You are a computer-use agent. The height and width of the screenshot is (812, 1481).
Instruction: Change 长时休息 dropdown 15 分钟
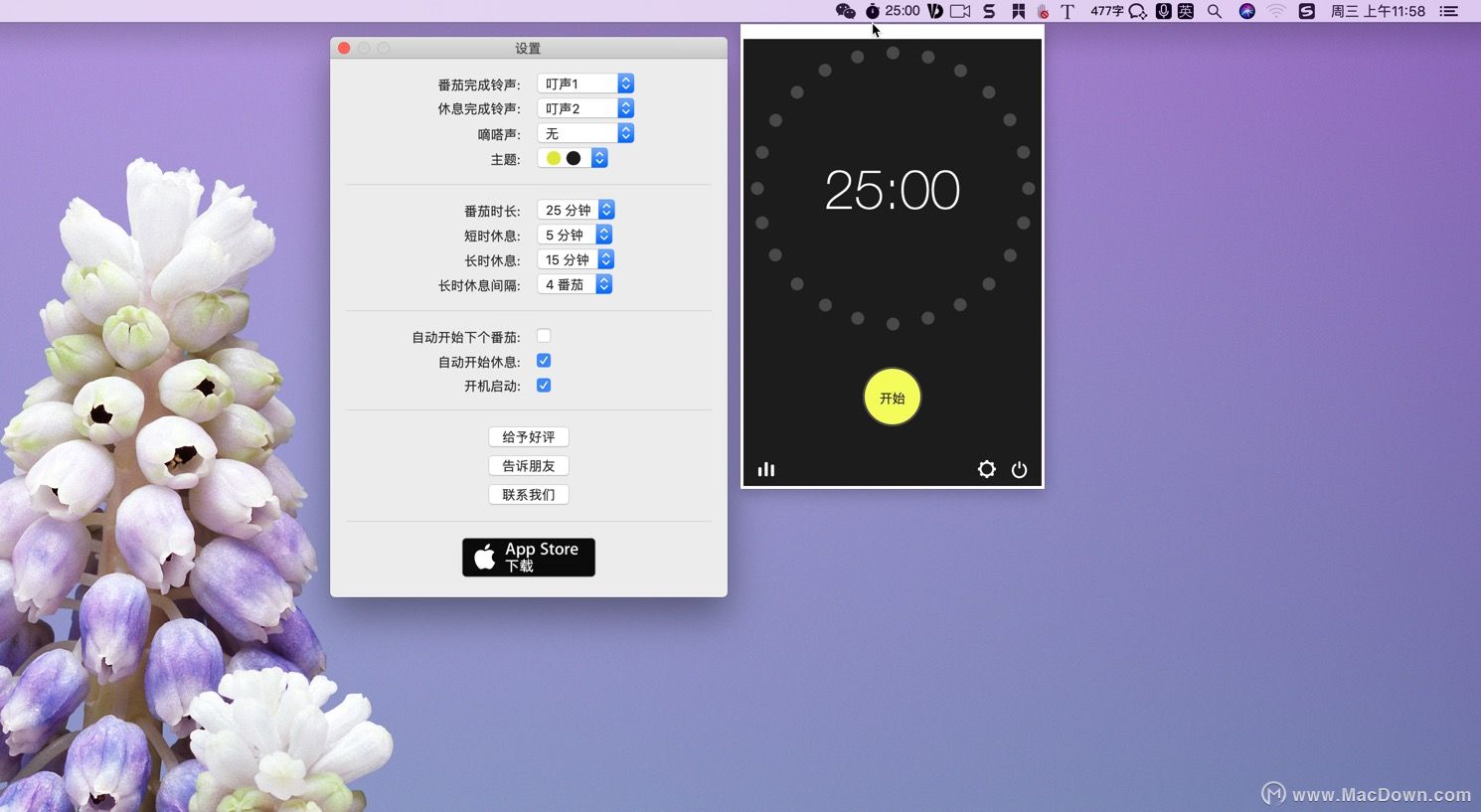point(576,259)
